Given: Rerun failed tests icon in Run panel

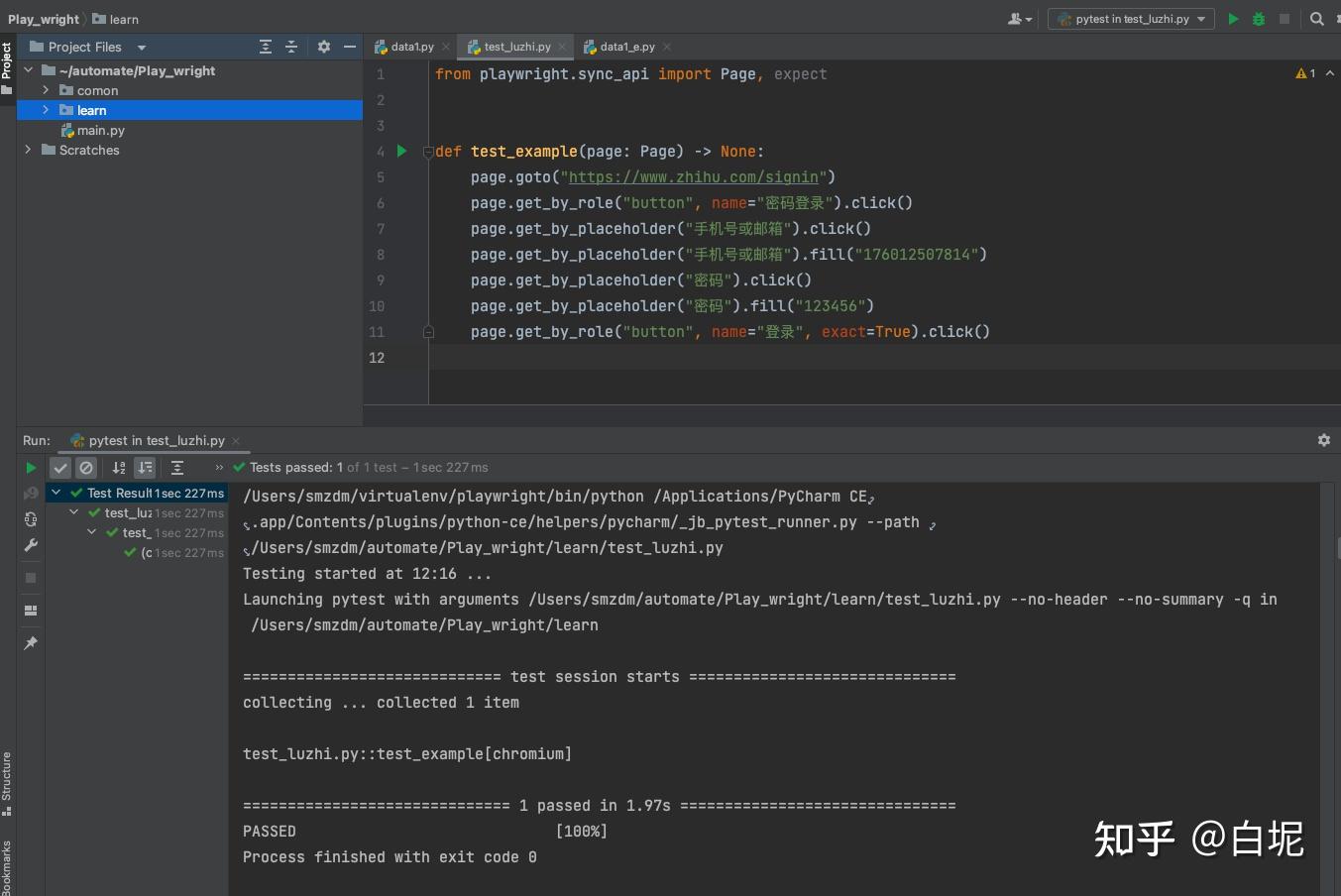Looking at the screenshot, I should click(x=31, y=494).
